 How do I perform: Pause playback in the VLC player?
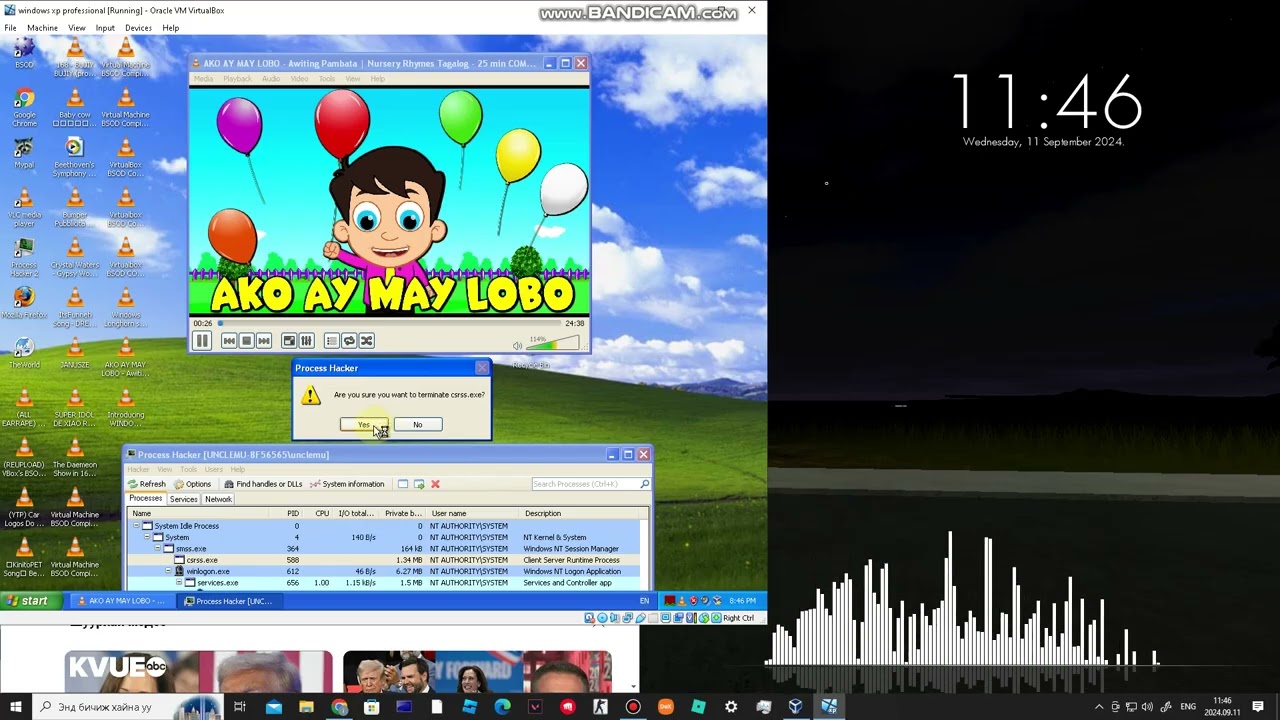[201, 341]
